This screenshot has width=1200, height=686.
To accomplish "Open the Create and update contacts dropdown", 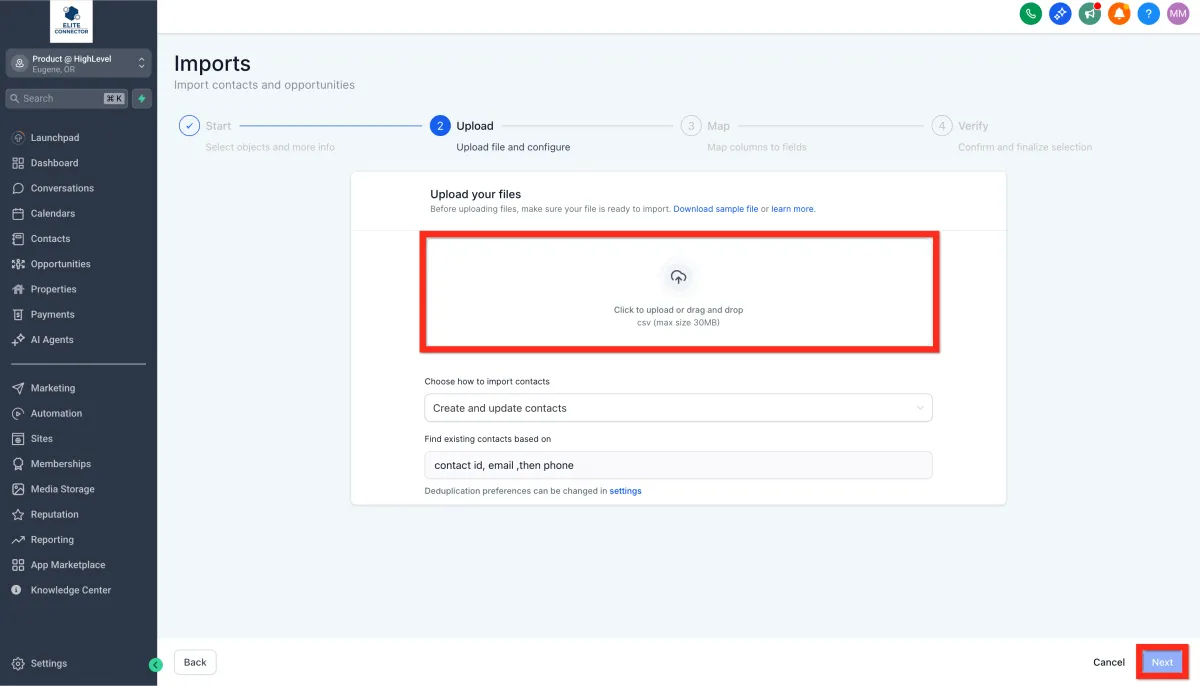I will [678, 408].
